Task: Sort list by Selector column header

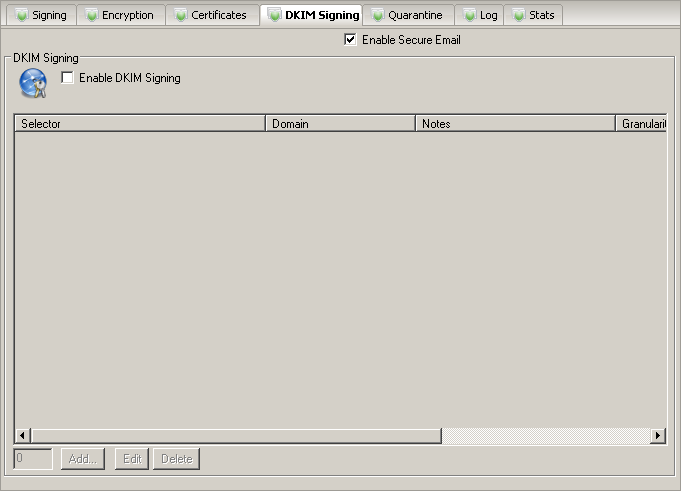Action: click(139, 124)
